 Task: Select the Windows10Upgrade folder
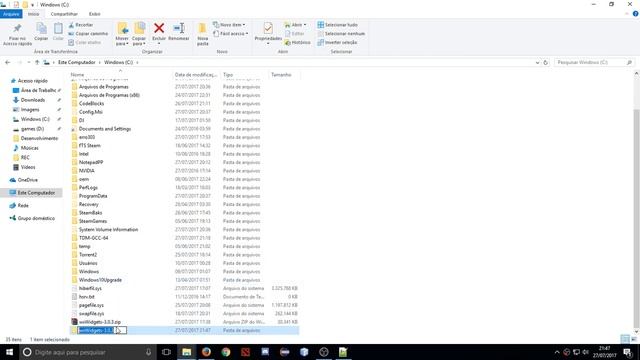pos(100,280)
